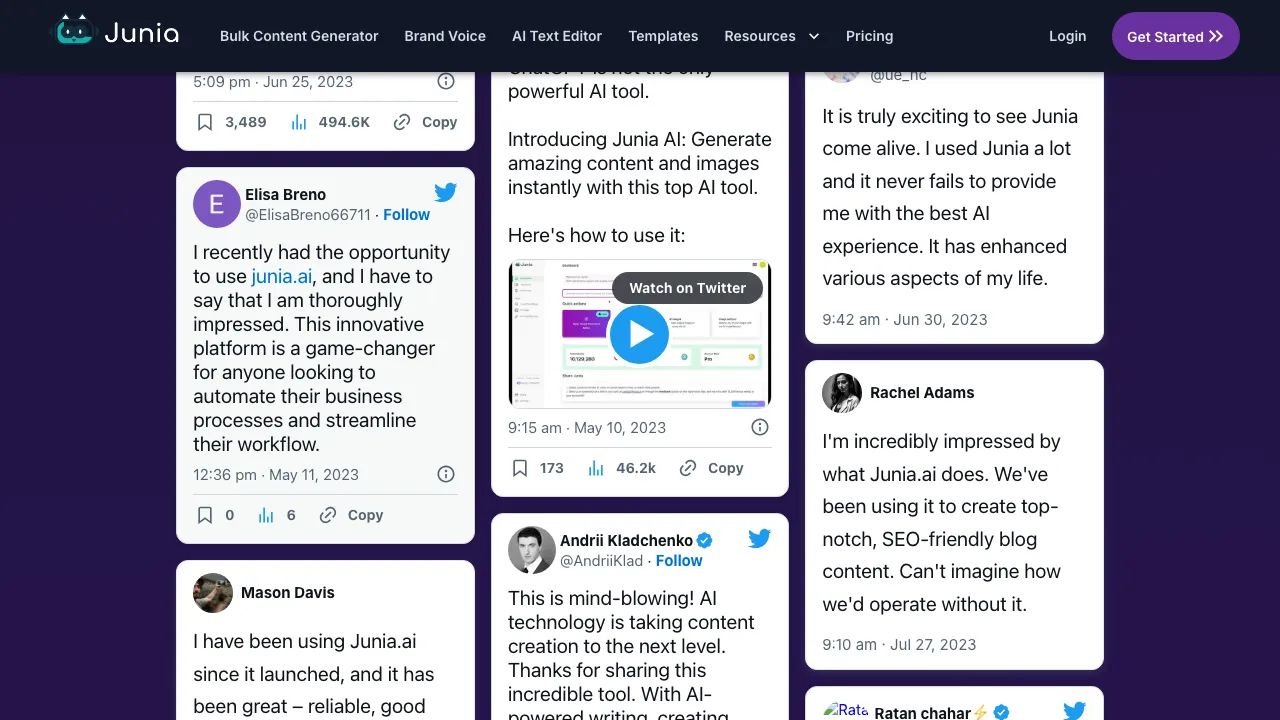Click the Watch on Twitter button

click(x=687, y=288)
